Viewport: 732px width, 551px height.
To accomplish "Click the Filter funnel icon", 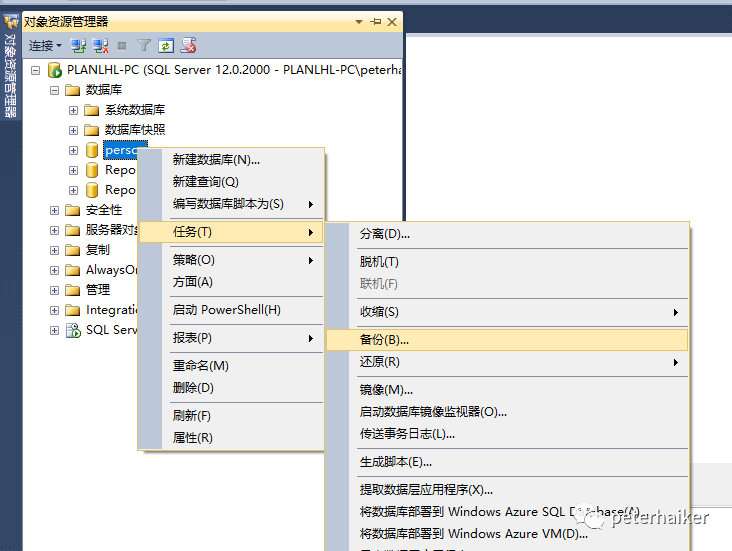I will 144,45.
